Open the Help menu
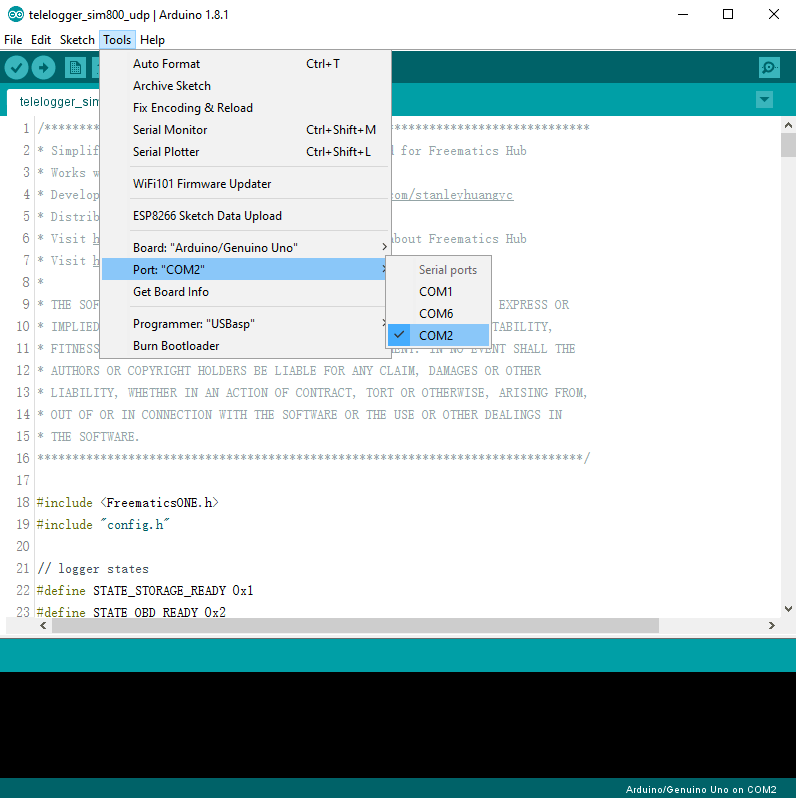Screen dimensions: 796x798 pyautogui.click(x=152, y=40)
